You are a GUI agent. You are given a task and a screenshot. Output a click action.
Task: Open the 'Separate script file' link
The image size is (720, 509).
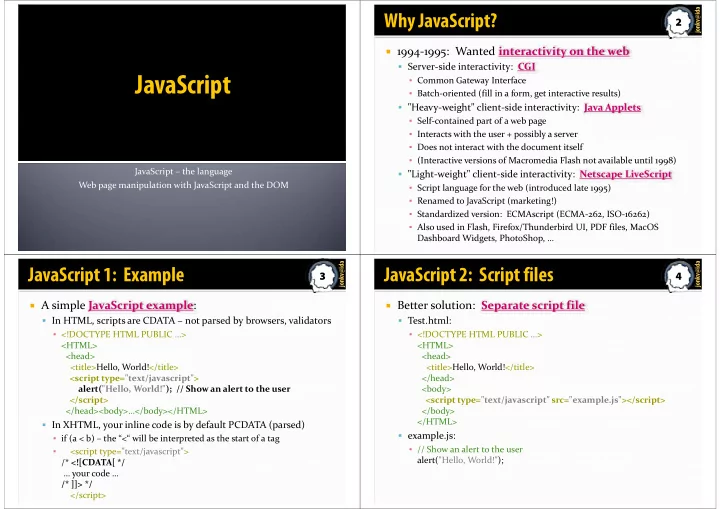point(533,305)
